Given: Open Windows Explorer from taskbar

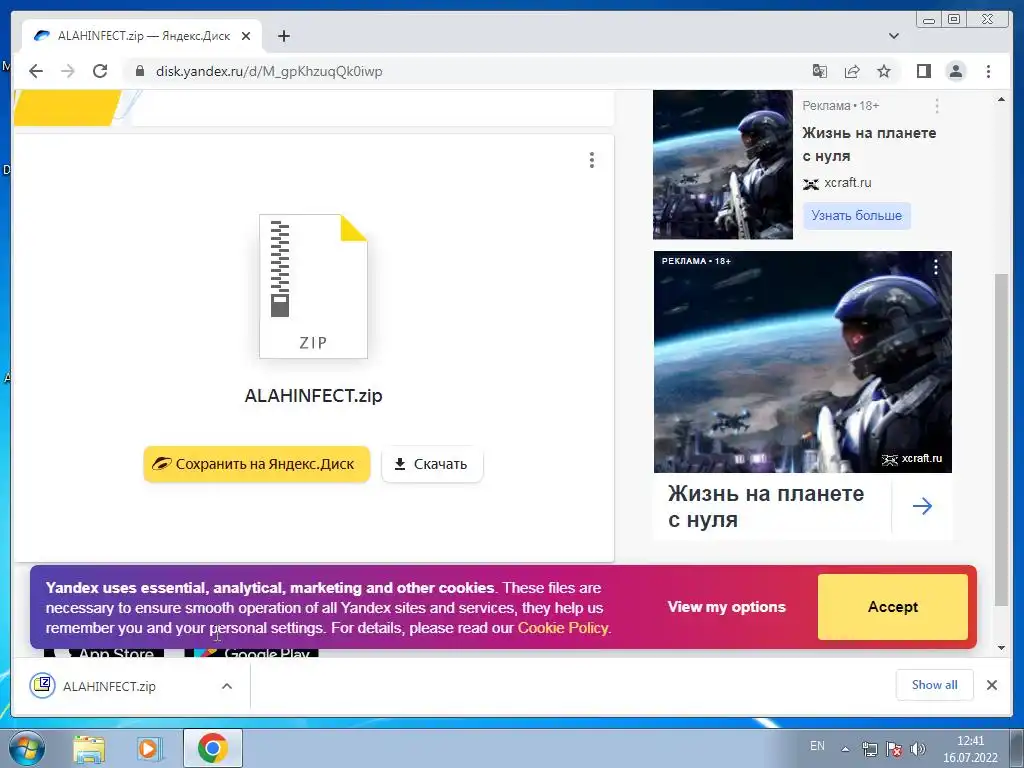Looking at the screenshot, I should point(89,748).
